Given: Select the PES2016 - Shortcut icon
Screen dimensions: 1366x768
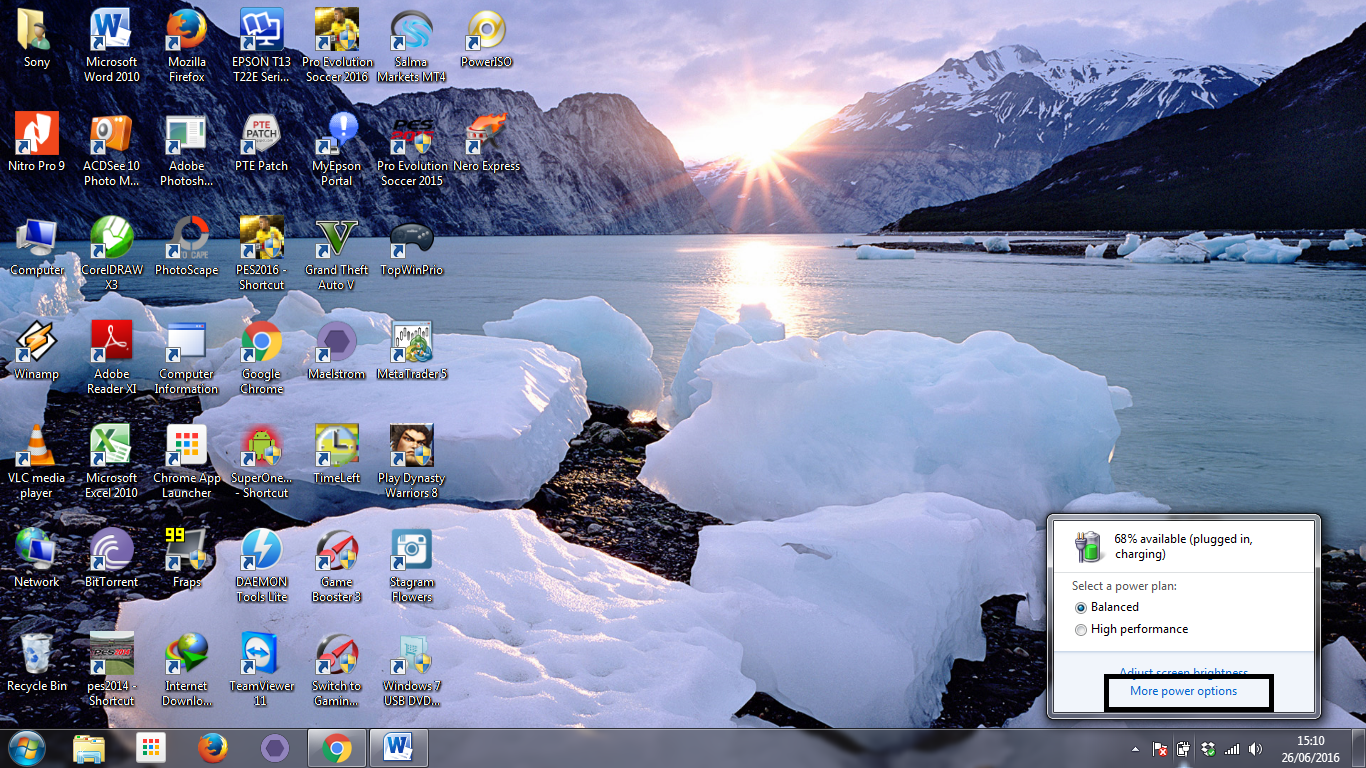Looking at the screenshot, I should (262, 254).
